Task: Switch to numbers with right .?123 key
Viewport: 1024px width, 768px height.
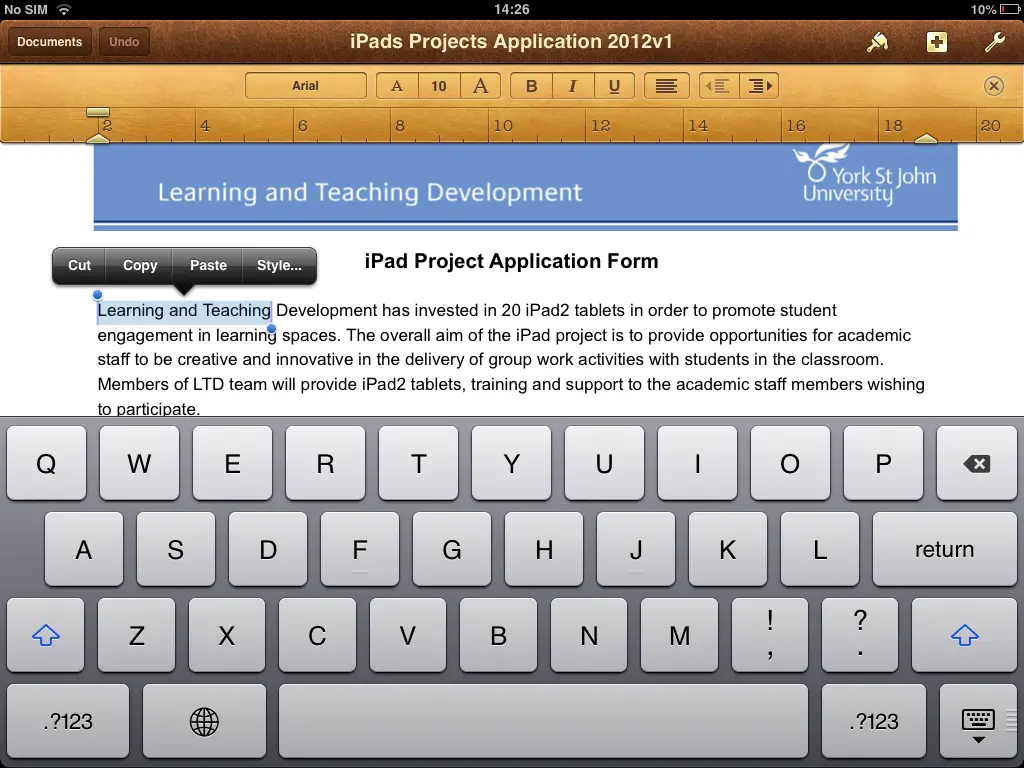Action: pyautogui.click(x=874, y=721)
